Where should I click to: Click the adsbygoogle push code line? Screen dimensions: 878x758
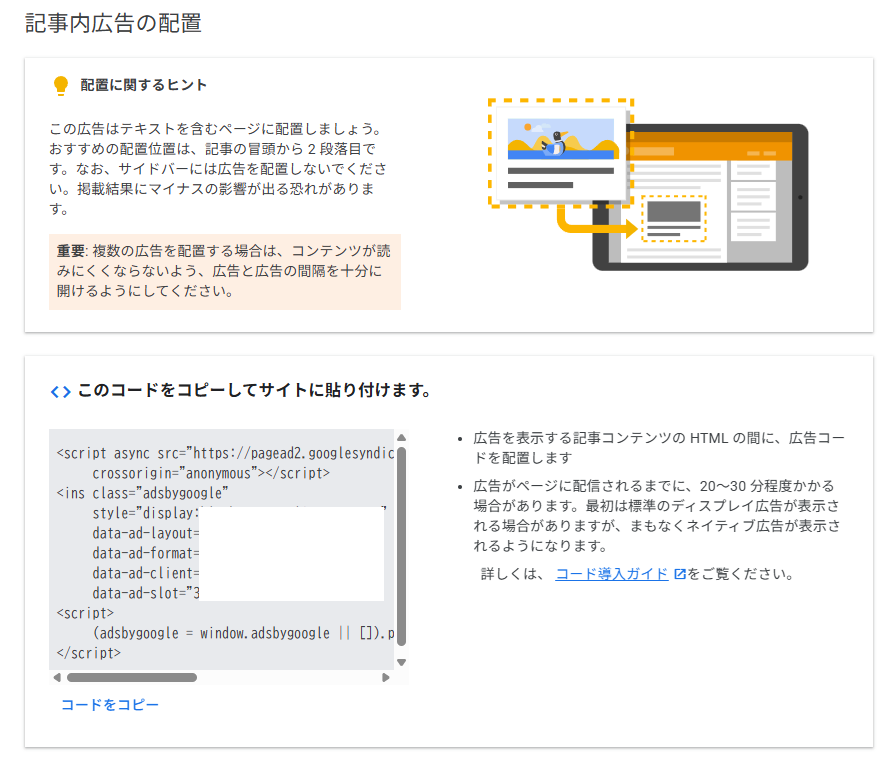click(240, 633)
